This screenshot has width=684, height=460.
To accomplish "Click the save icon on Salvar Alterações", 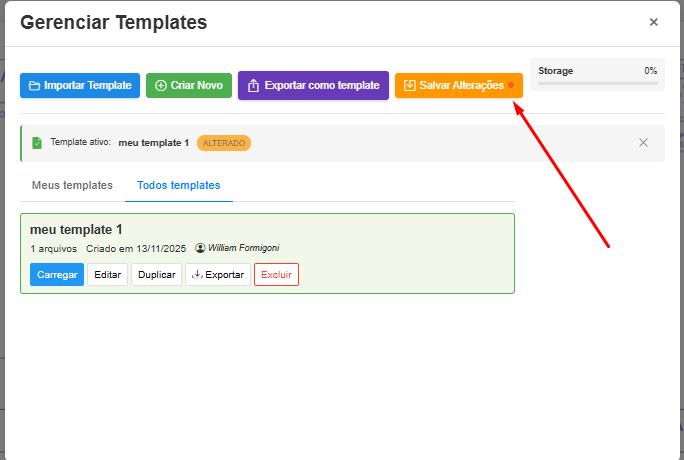I will tap(409, 86).
